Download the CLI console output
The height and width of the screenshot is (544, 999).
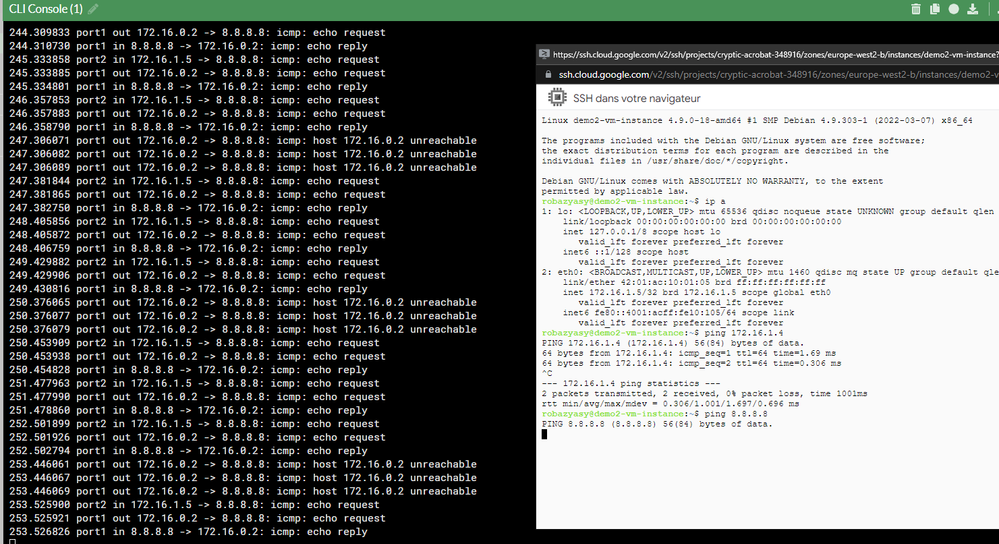pyautogui.click(x=973, y=9)
